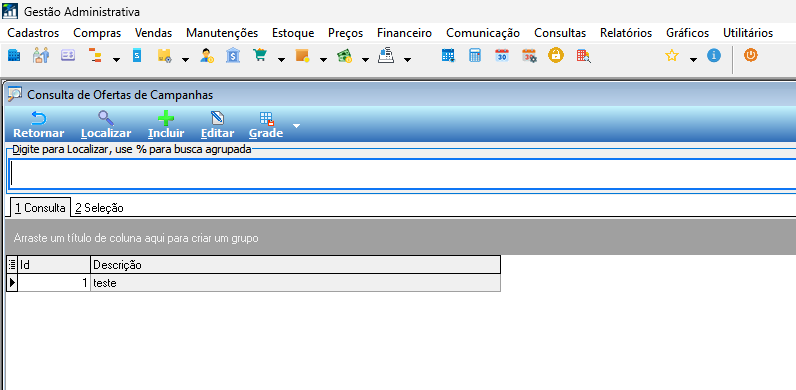Click the green money bills icon

tap(344, 55)
